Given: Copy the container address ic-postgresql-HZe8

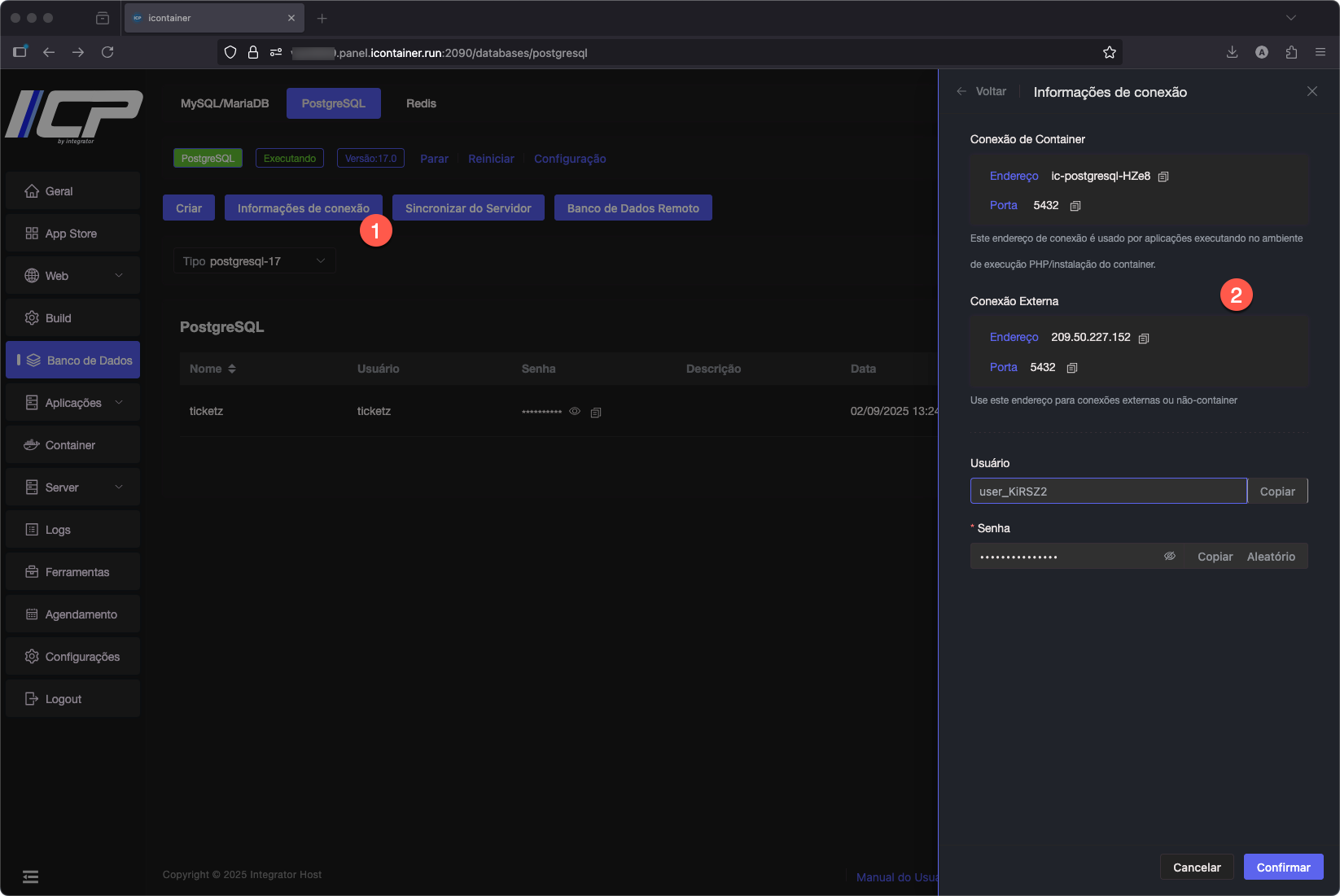Looking at the screenshot, I should (1163, 177).
